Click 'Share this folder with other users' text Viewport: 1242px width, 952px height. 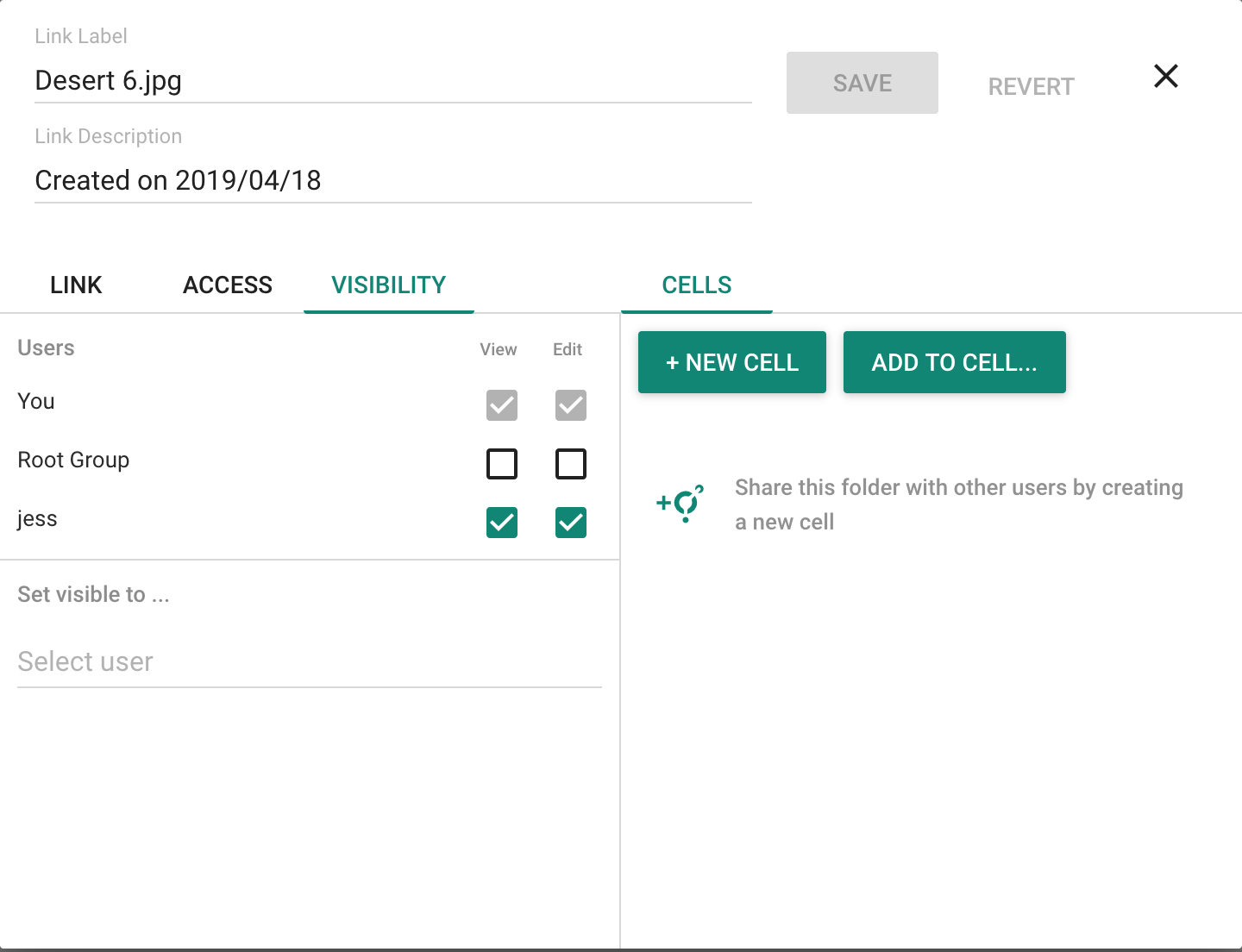tap(959, 504)
